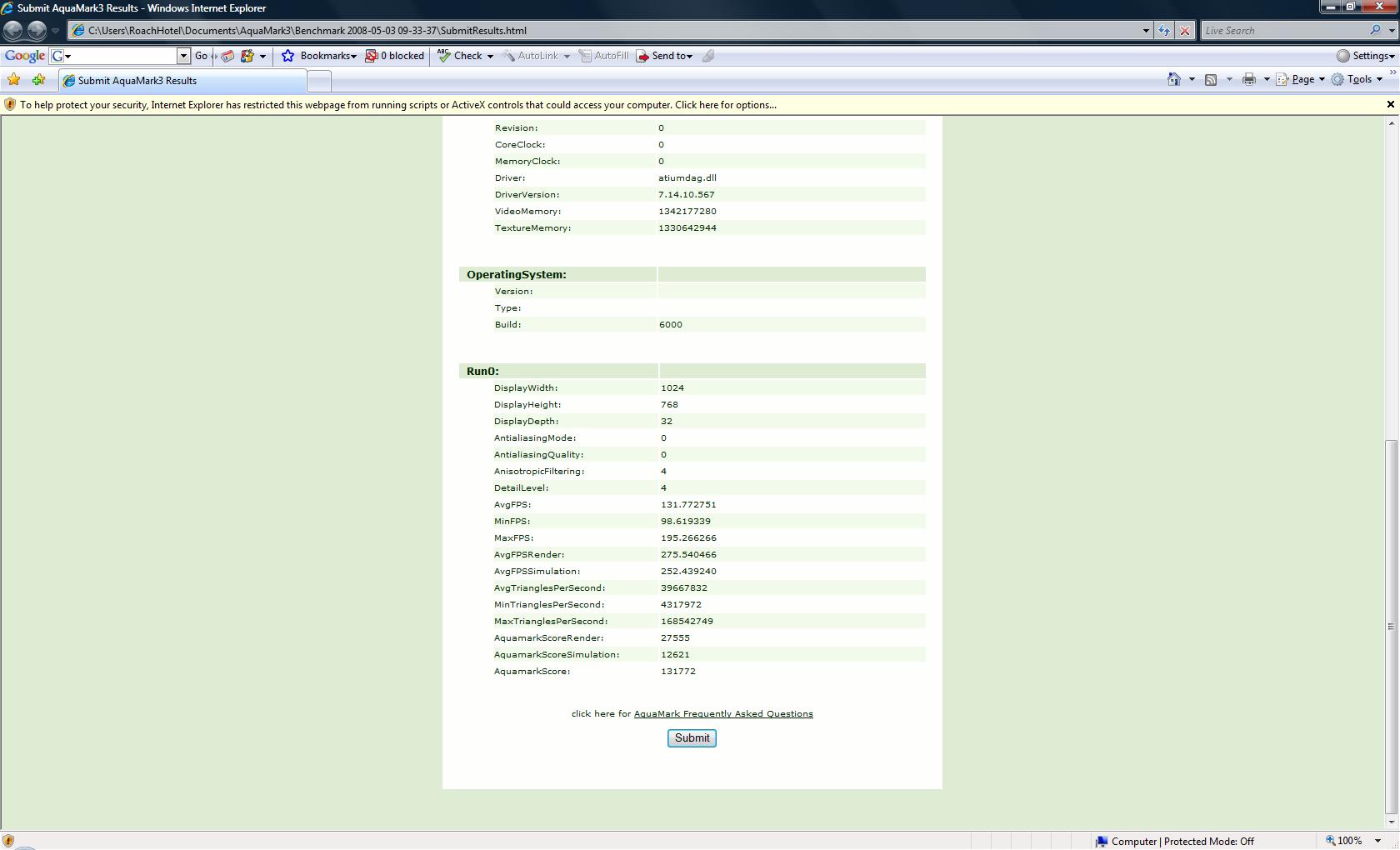1400x850 pixels.
Task: Select the Submit AquaMark3 Results tab
Action: (x=182, y=81)
